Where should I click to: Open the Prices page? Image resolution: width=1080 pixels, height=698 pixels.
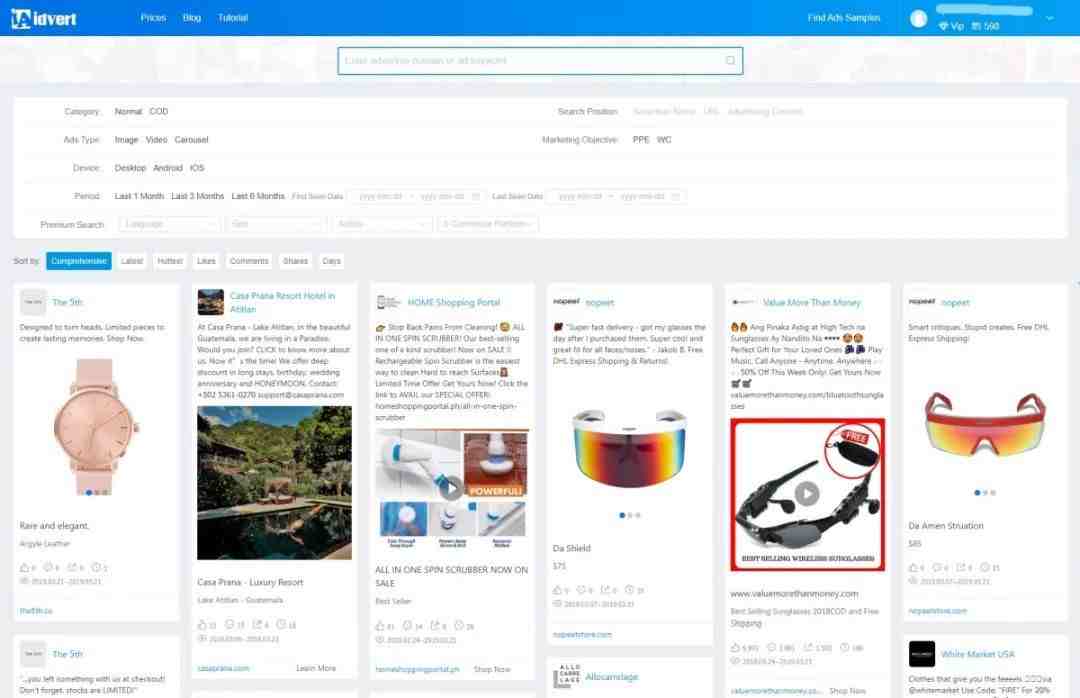[x=153, y=18]
